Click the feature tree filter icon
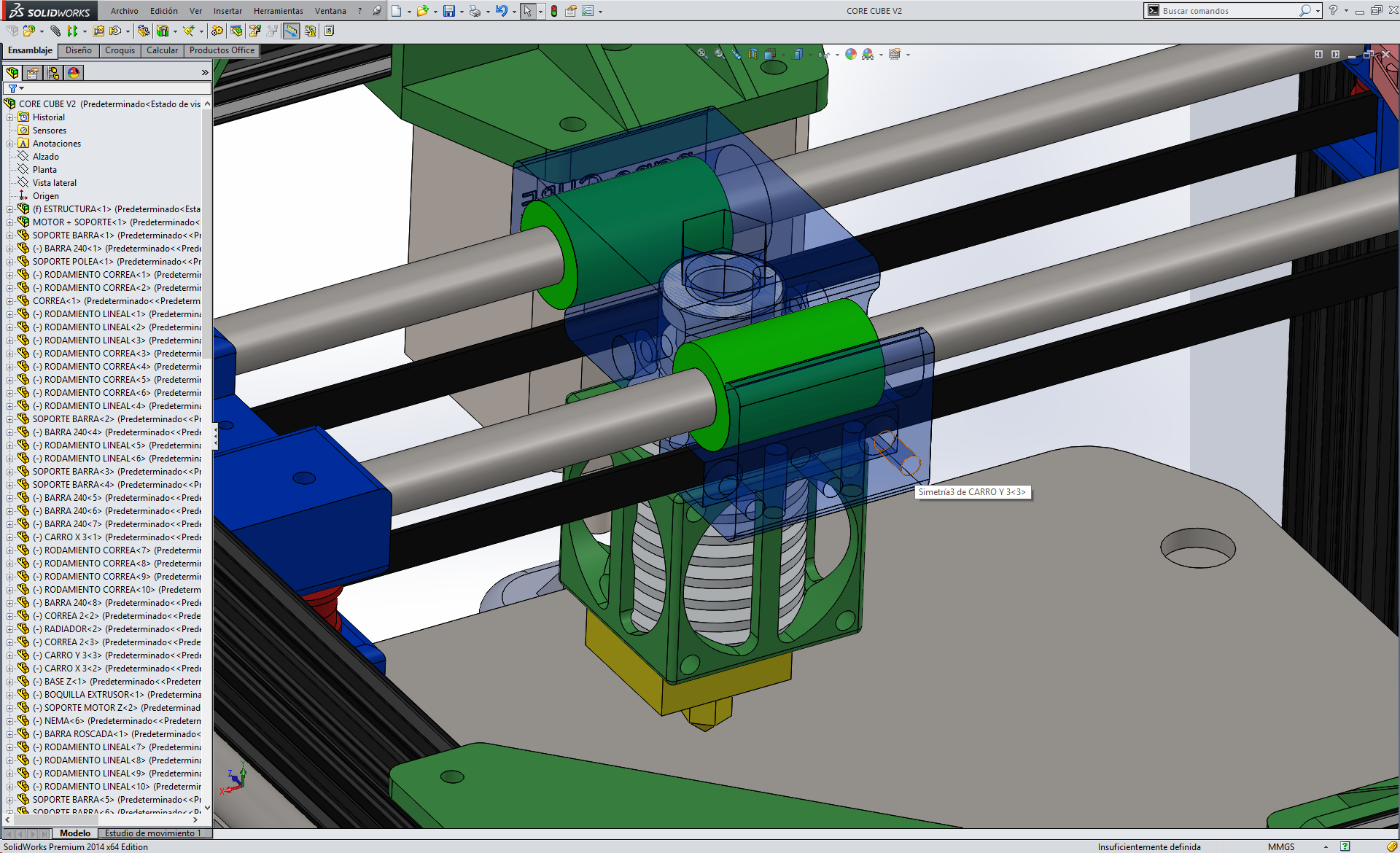 [13, 88]
